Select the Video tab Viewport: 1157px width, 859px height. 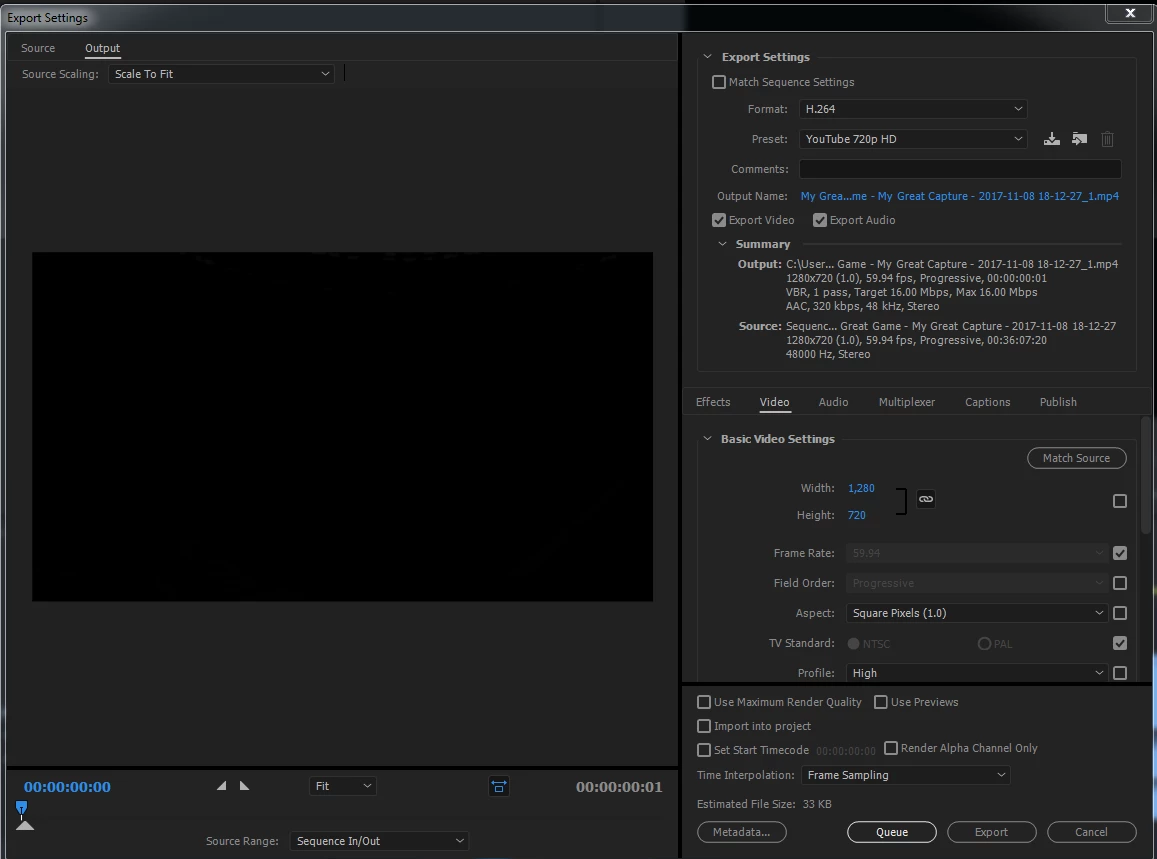pos(774,402)
